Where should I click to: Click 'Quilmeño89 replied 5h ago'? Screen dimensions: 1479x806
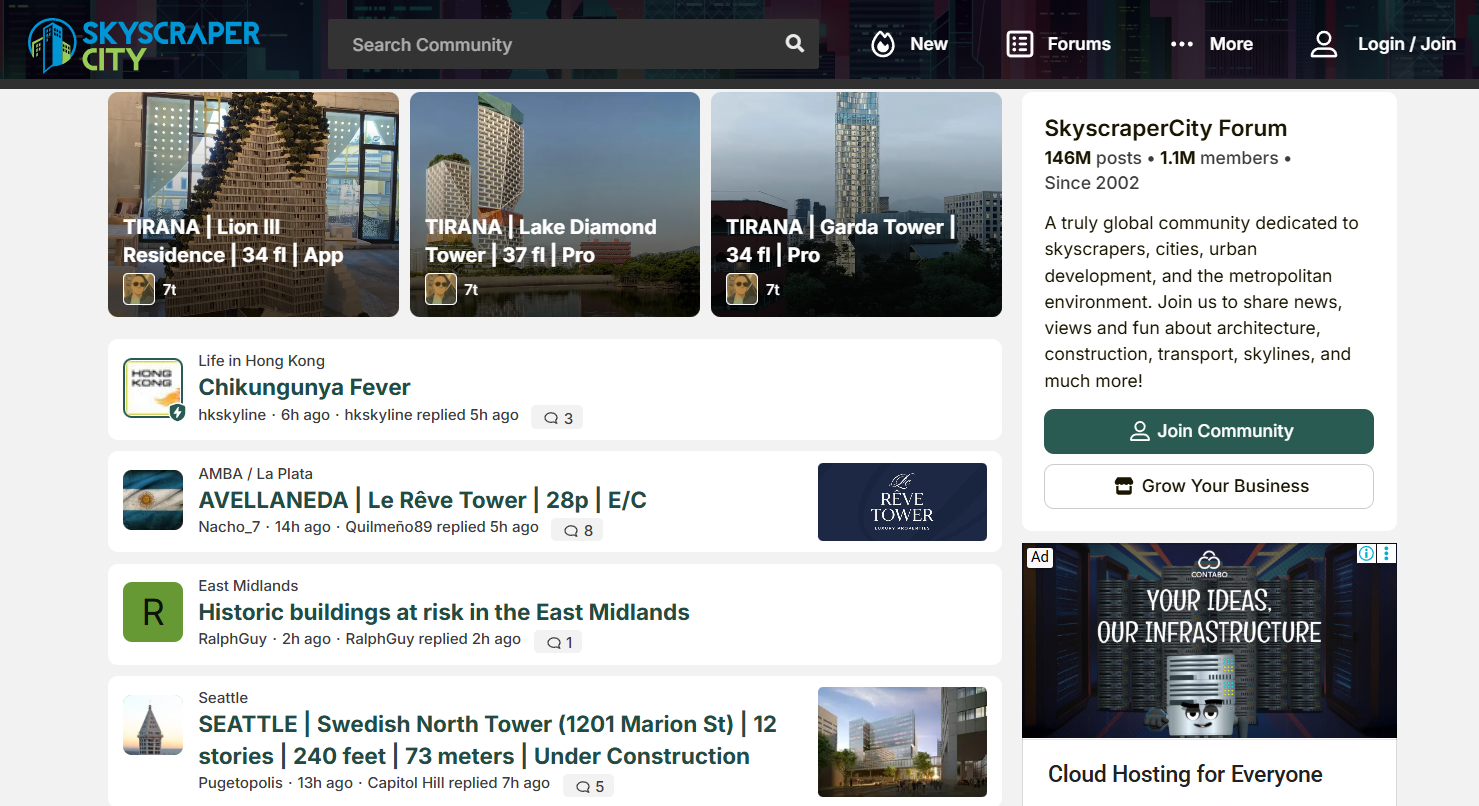coord(442,527)
